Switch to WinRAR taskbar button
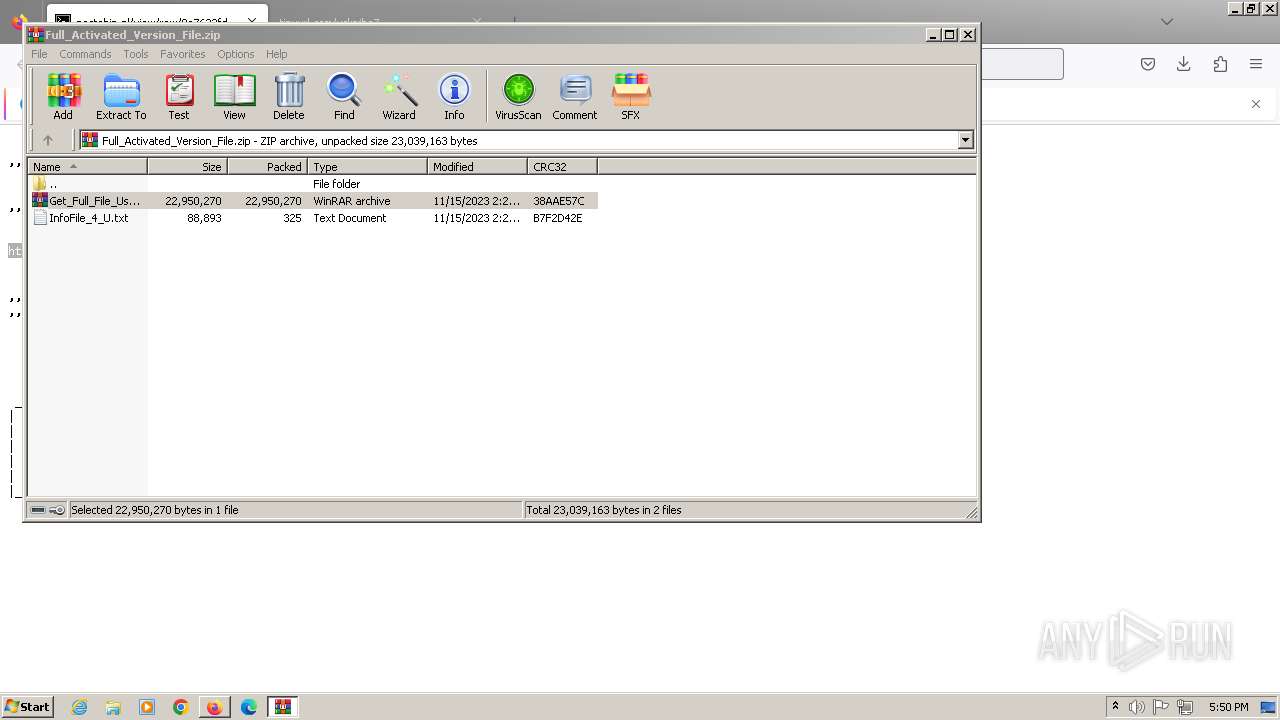 coord(283,707)
